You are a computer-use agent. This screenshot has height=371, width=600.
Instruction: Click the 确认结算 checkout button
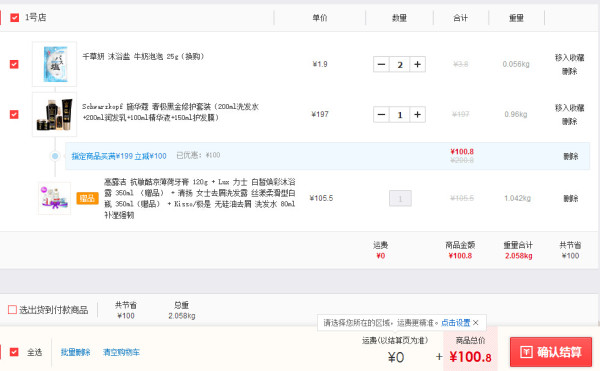point(551,352)
